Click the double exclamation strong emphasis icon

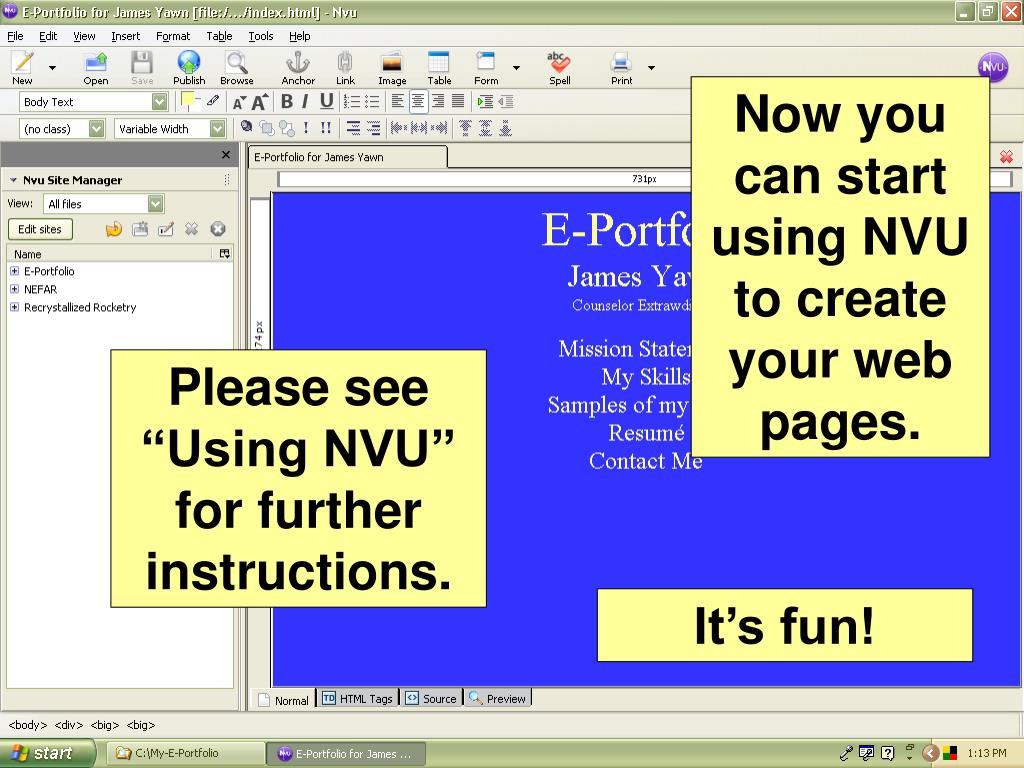(326, 128)
